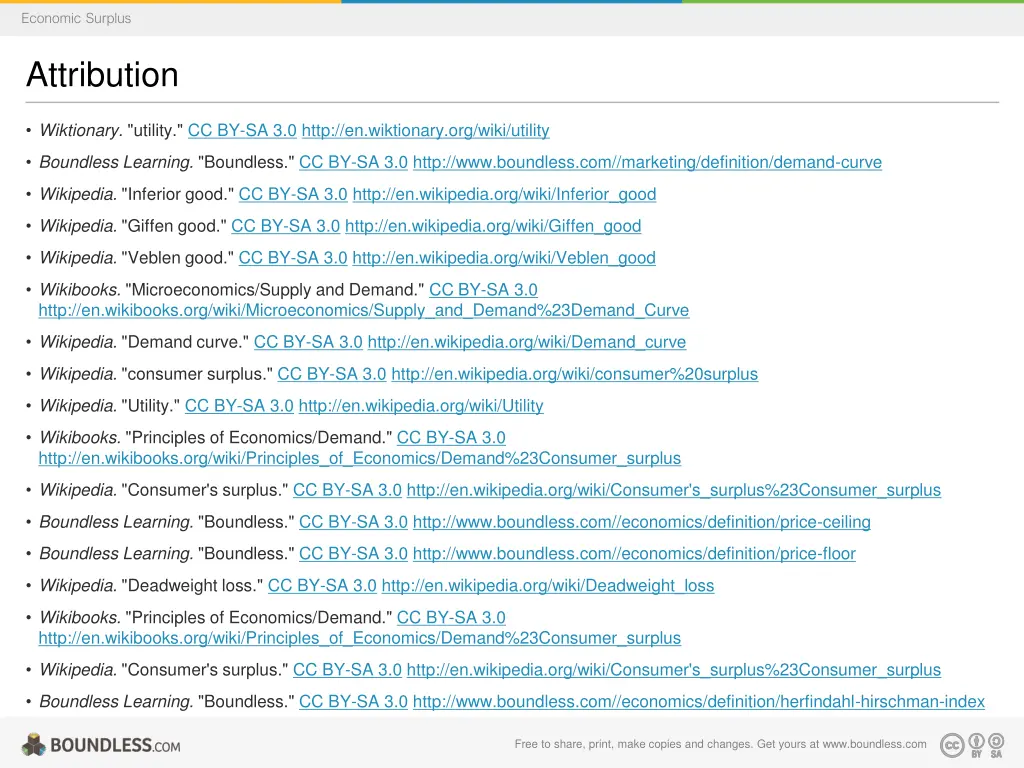Visit the wikipedia Deadweight_loss URL
Viewport: 1024px width, 768px height.
coord(548,586)
